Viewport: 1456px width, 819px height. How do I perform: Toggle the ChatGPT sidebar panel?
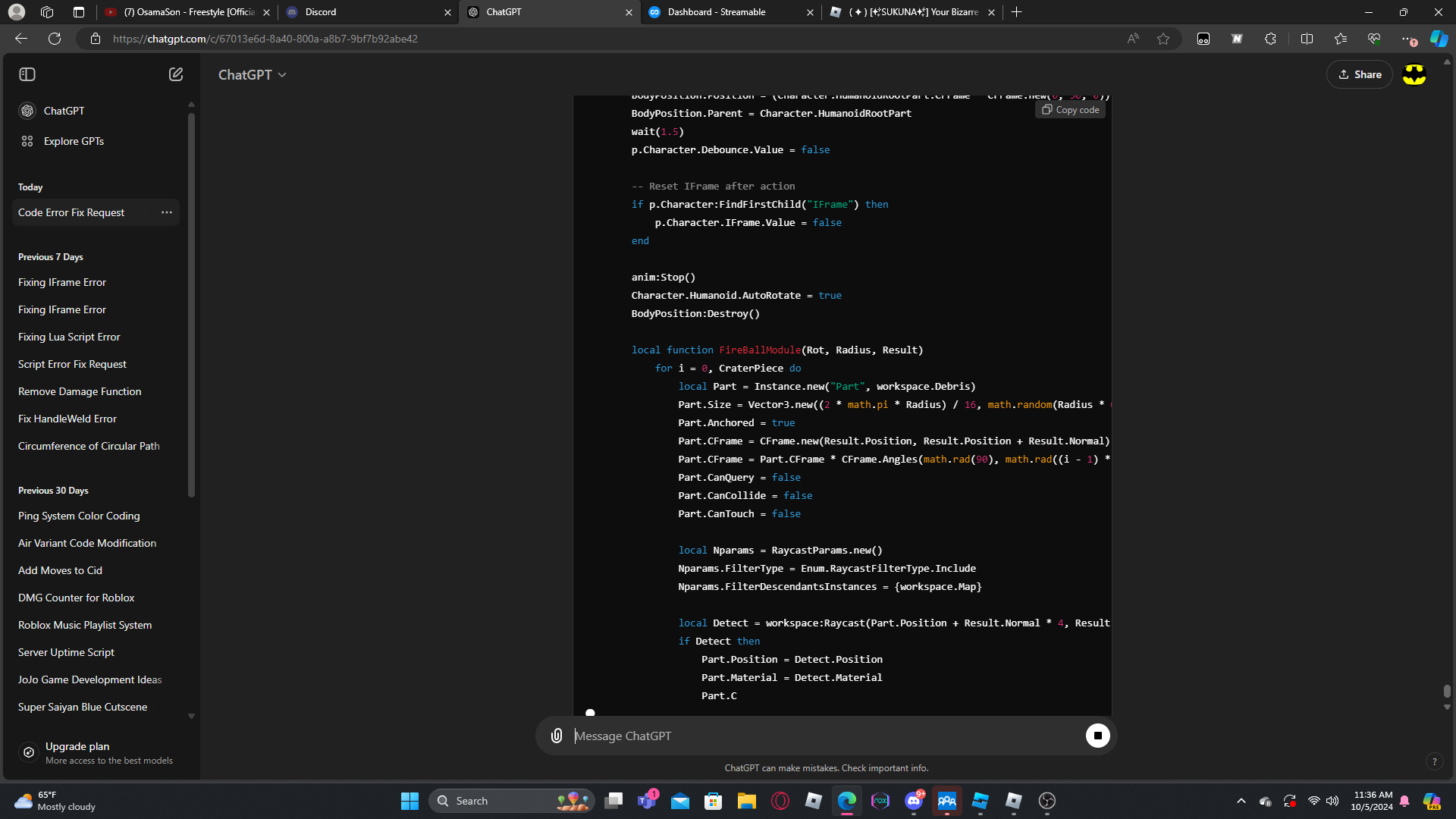coord(27,74)
